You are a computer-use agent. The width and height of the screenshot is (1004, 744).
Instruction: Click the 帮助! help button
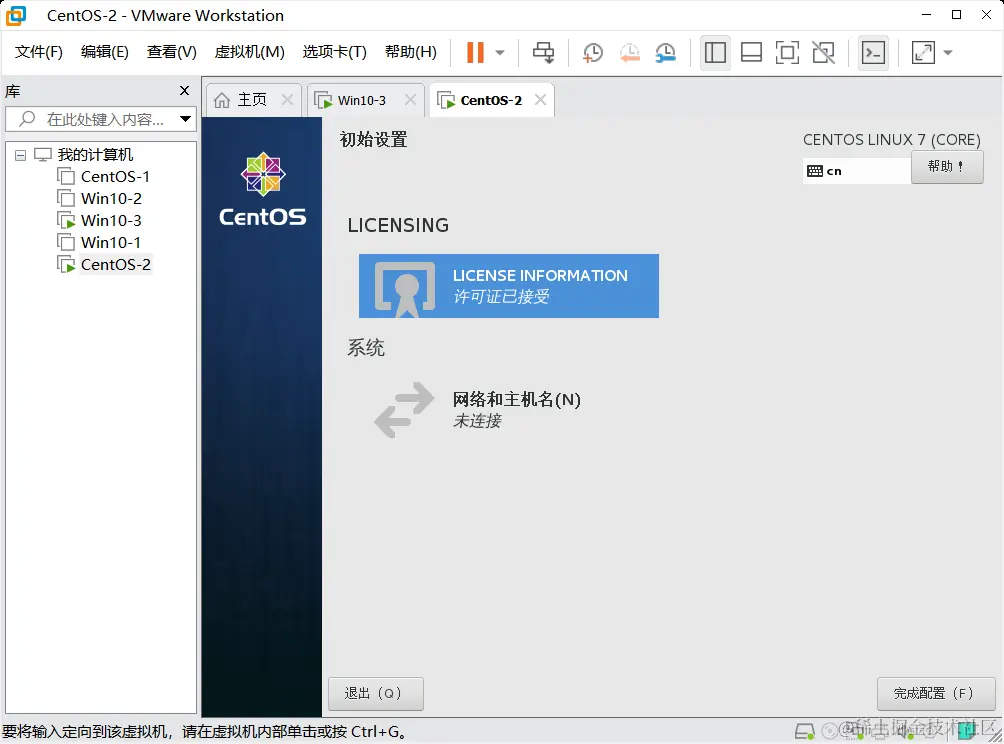click(x=947, y=166)
